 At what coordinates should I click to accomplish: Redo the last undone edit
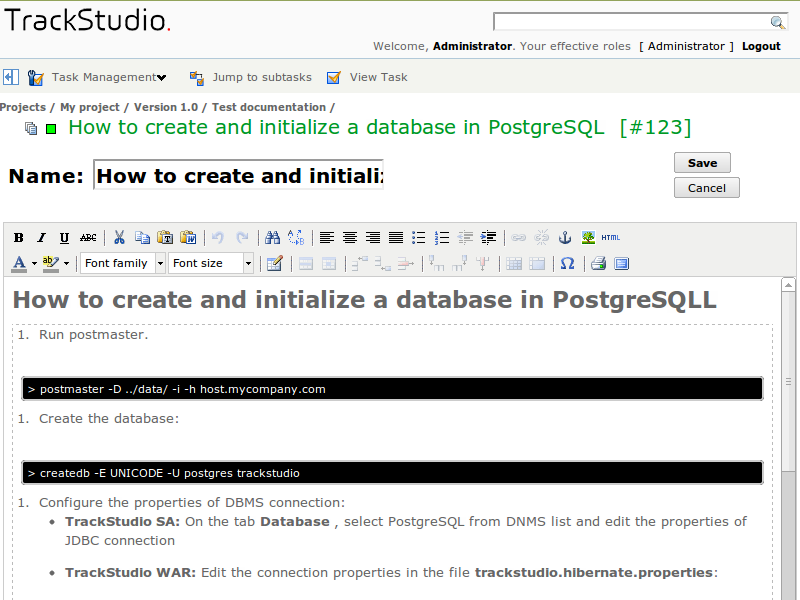242,237
